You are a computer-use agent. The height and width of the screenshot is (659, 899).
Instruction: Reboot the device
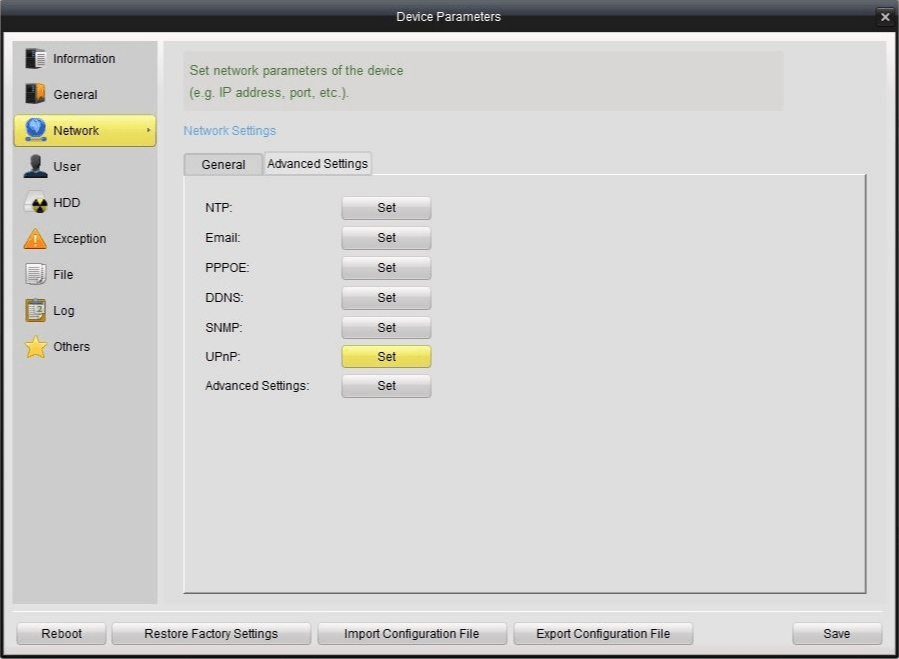coord(61,633)
